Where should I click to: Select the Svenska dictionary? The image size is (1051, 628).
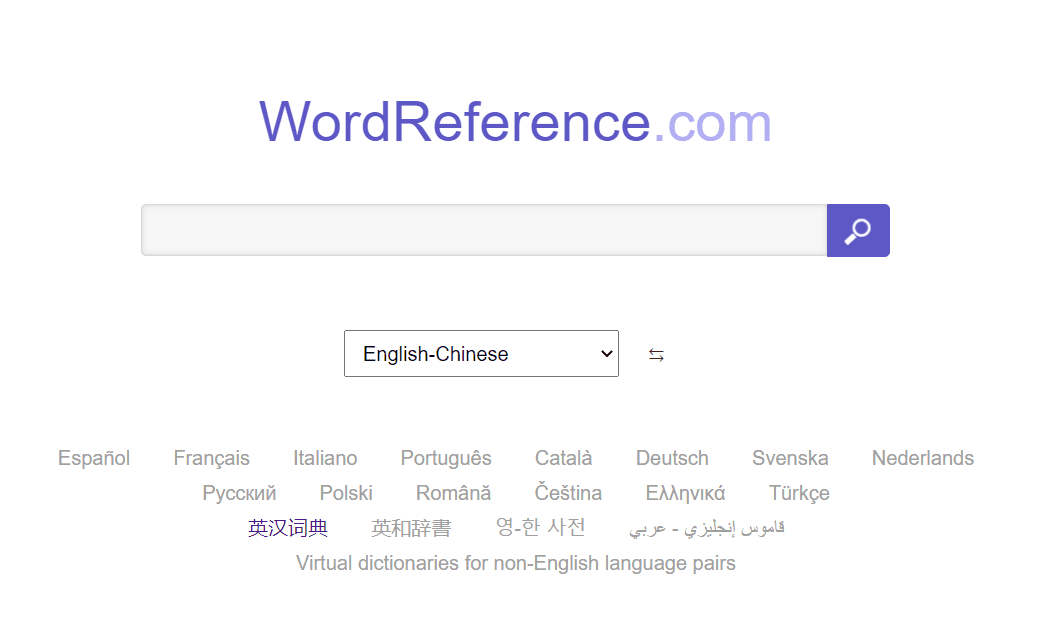click(x=790, y=458)
